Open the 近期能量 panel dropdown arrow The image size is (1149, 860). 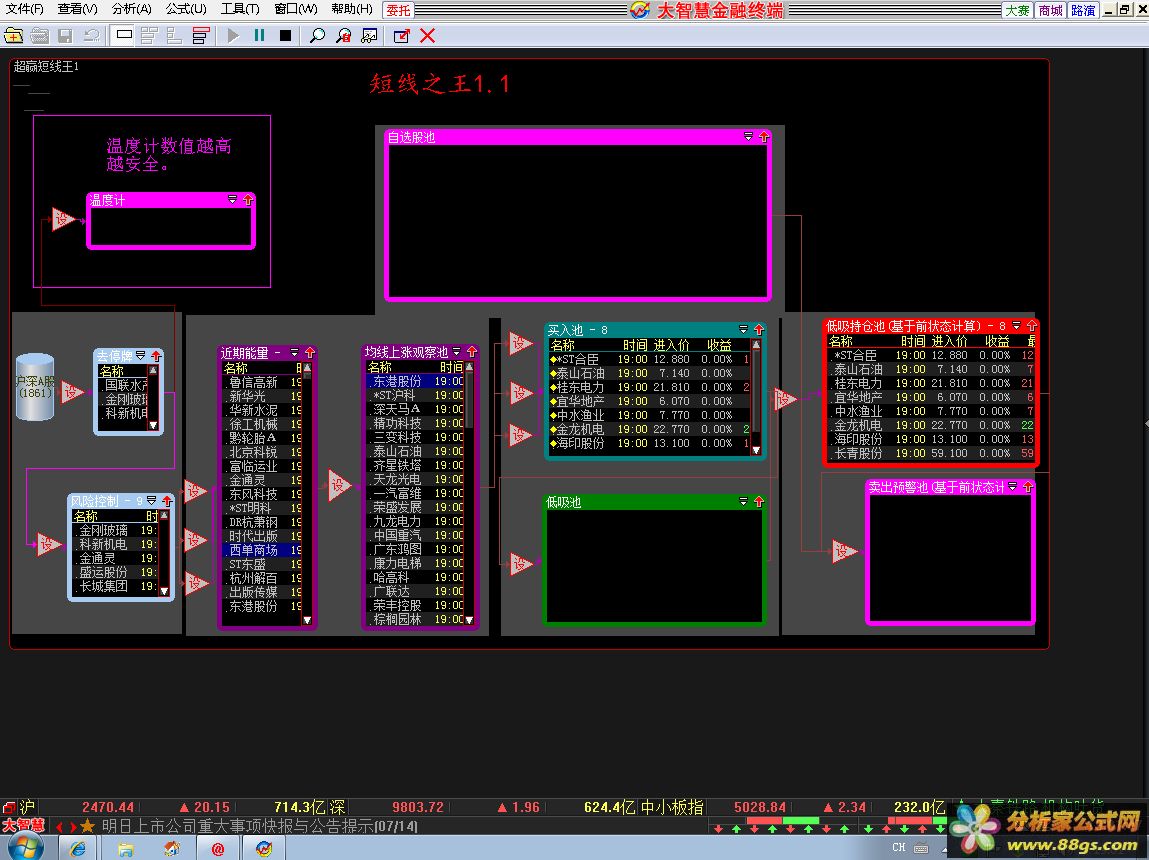click(295, 352)
